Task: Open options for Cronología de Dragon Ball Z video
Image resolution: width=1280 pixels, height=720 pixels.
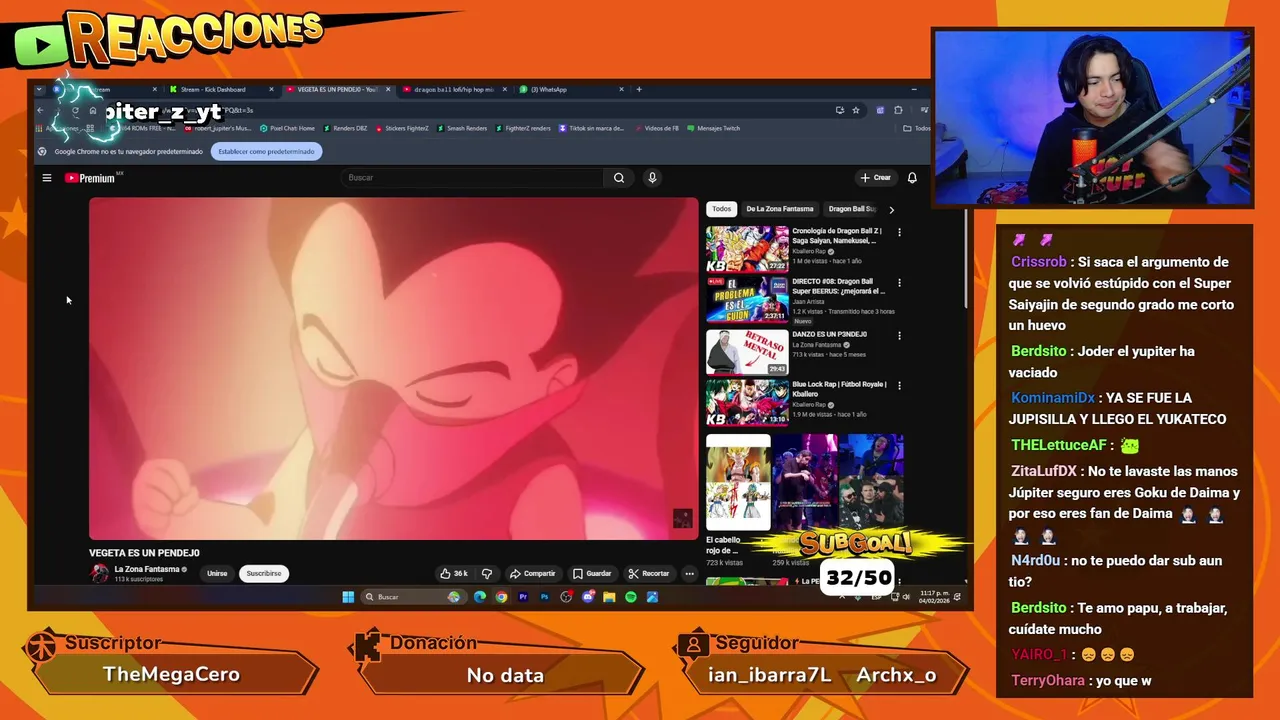Action: click(x=899, y=232)
